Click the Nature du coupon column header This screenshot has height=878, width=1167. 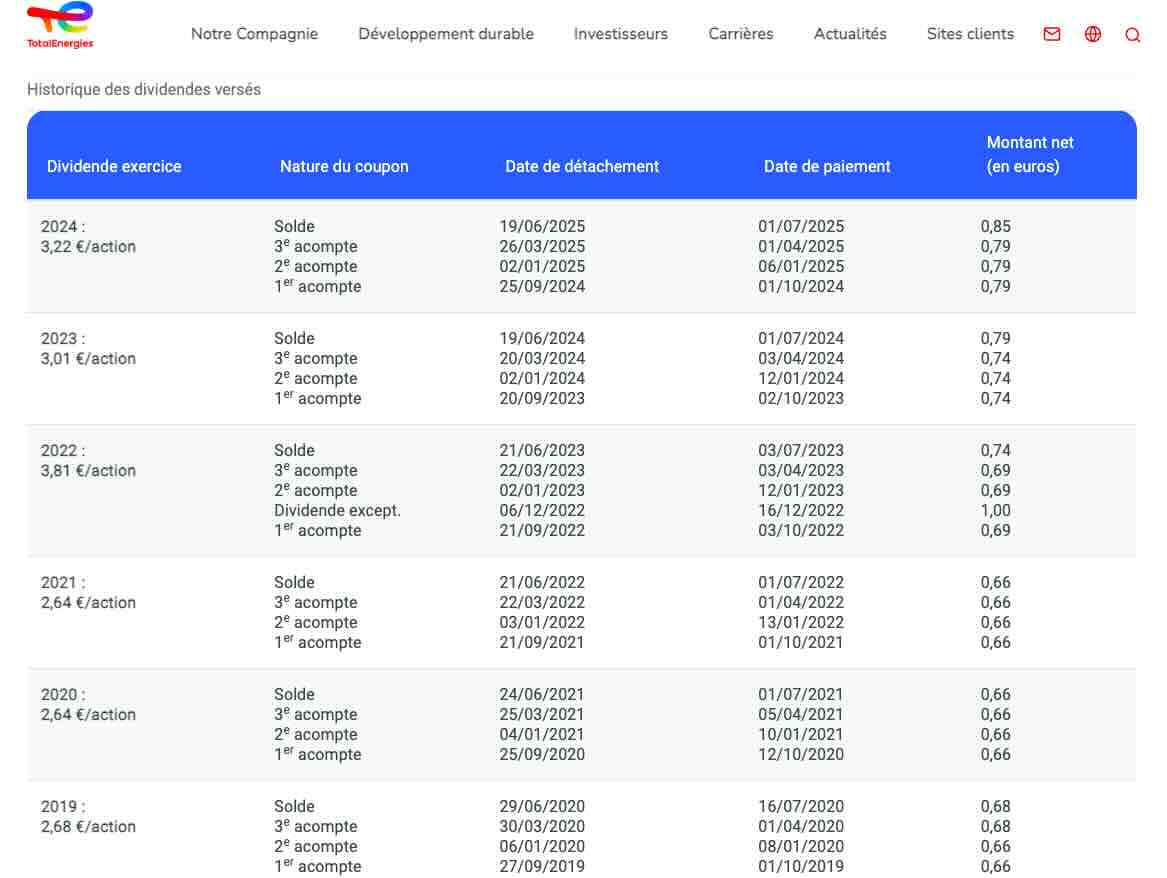(344, 167)
